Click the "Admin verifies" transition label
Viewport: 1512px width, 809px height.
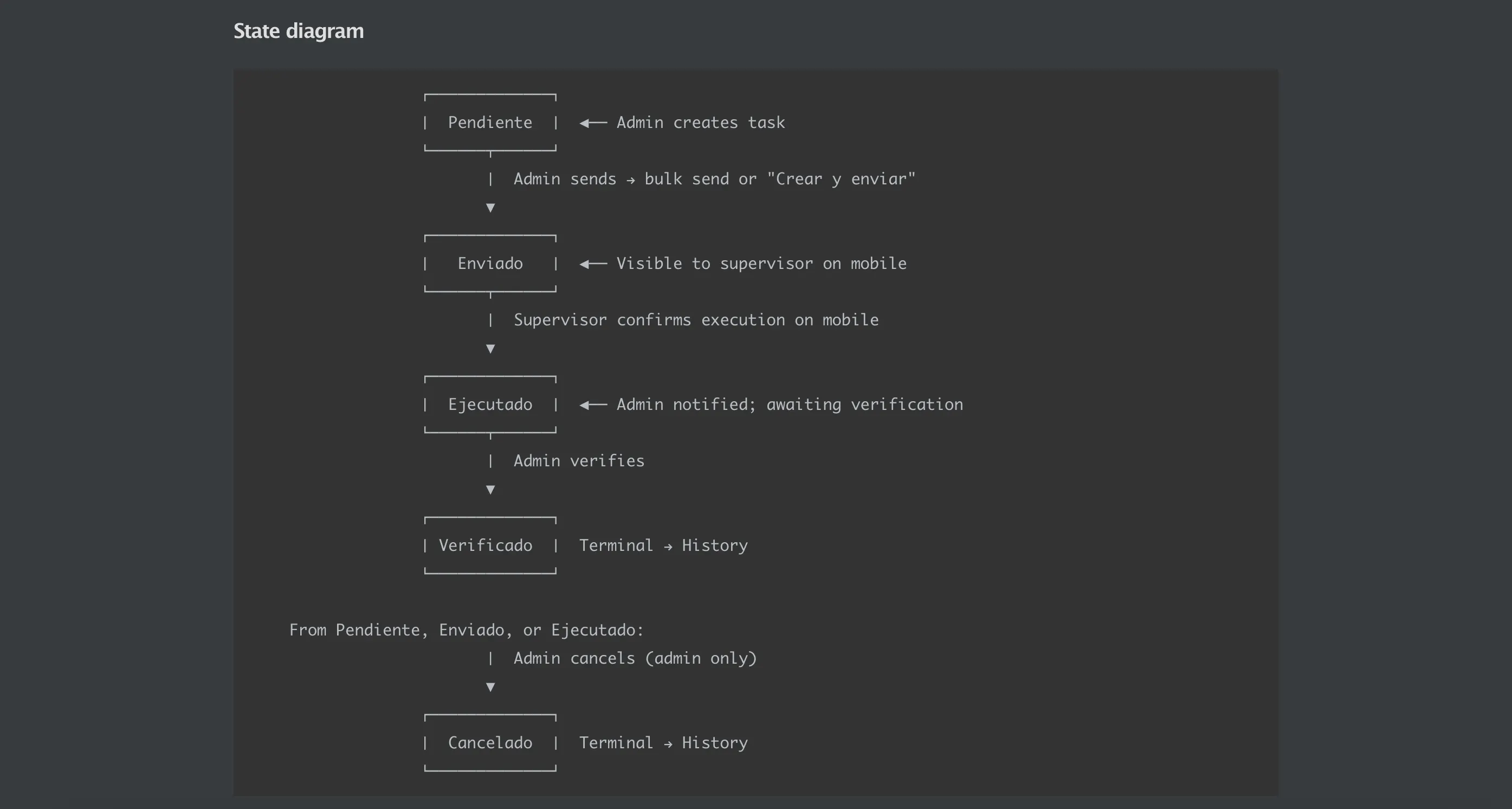click(x=579, y=461)
